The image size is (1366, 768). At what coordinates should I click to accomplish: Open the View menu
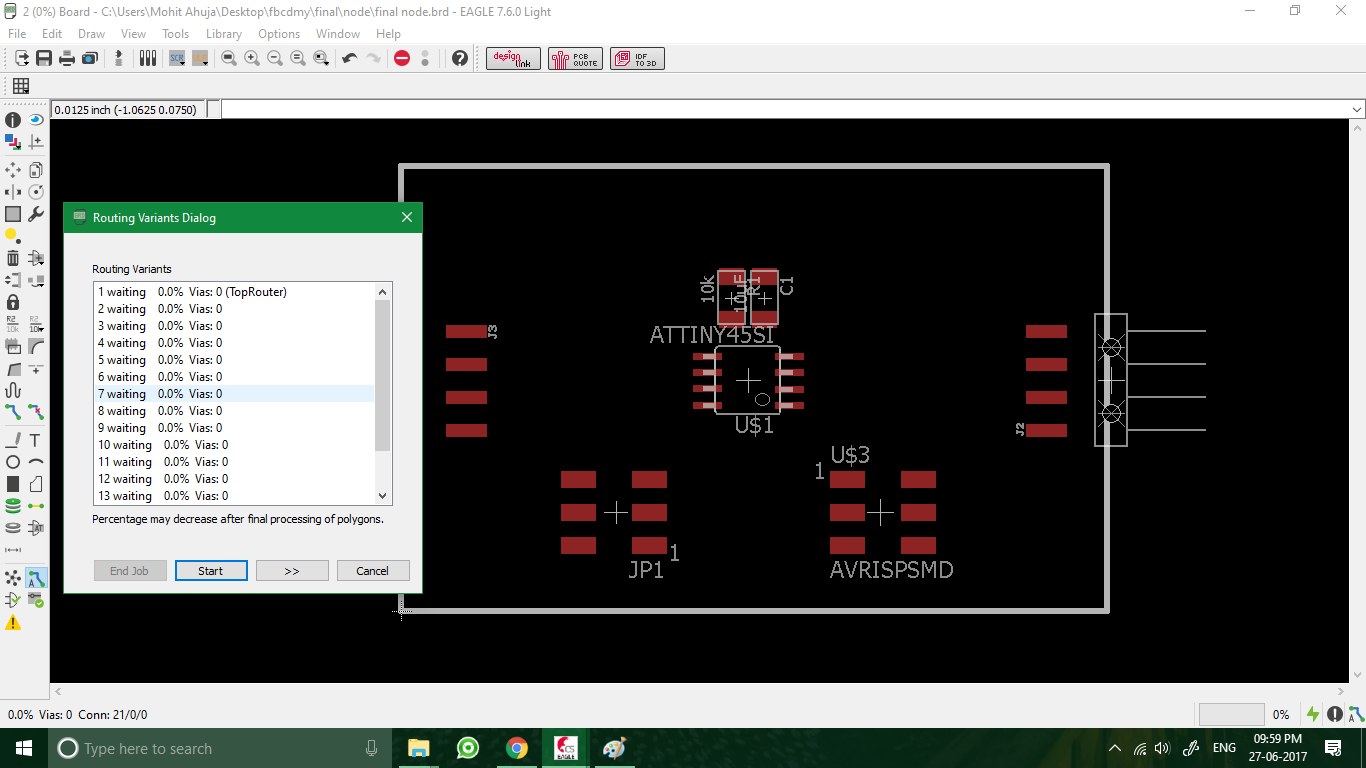133,34
